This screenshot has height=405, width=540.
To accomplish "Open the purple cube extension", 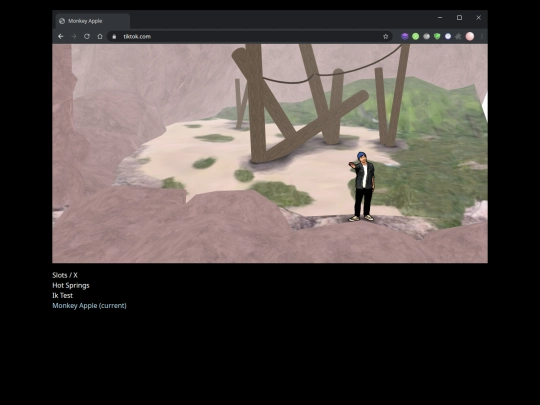I will (405, 37).
